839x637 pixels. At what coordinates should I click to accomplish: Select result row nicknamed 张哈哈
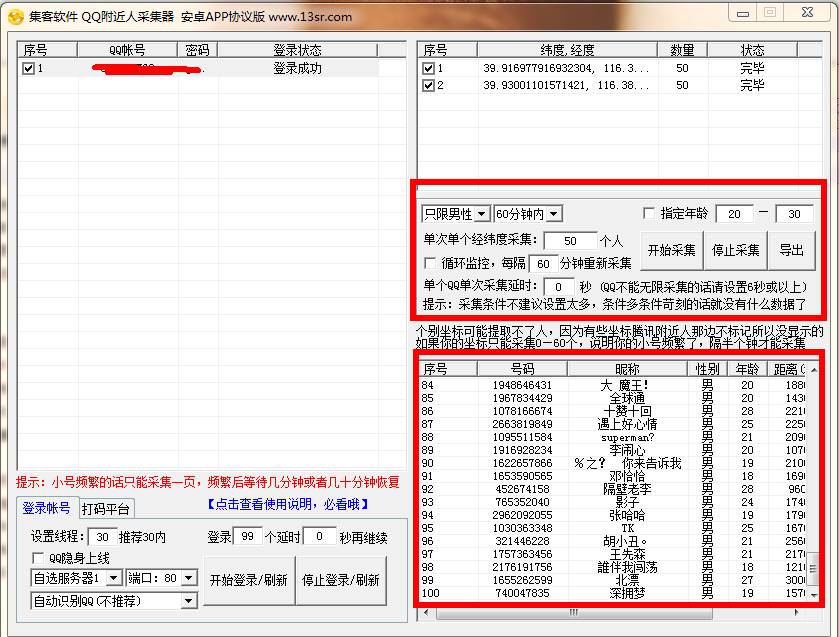click(x=613, y=515)
